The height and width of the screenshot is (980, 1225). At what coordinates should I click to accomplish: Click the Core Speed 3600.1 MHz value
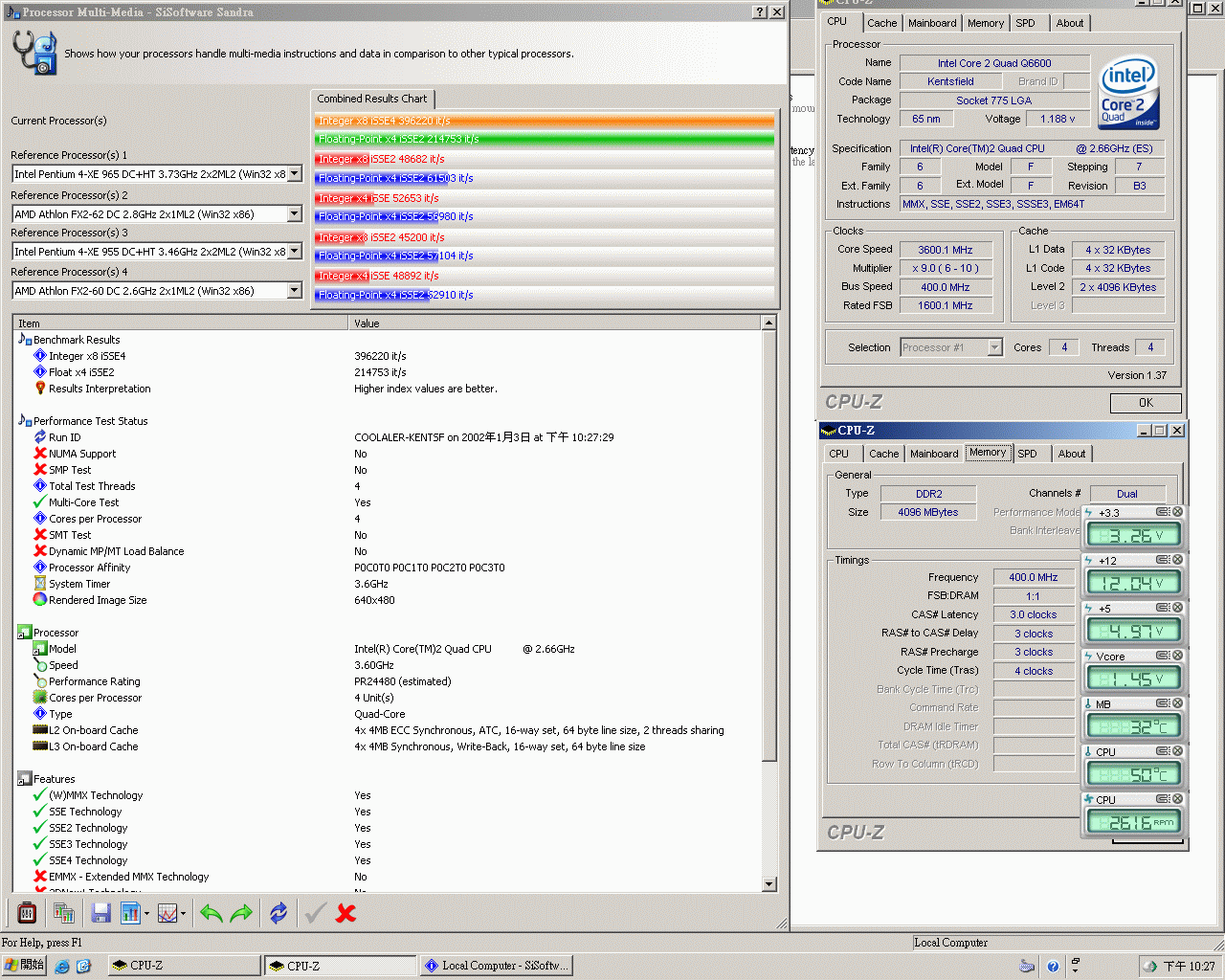tap(946, 250)
